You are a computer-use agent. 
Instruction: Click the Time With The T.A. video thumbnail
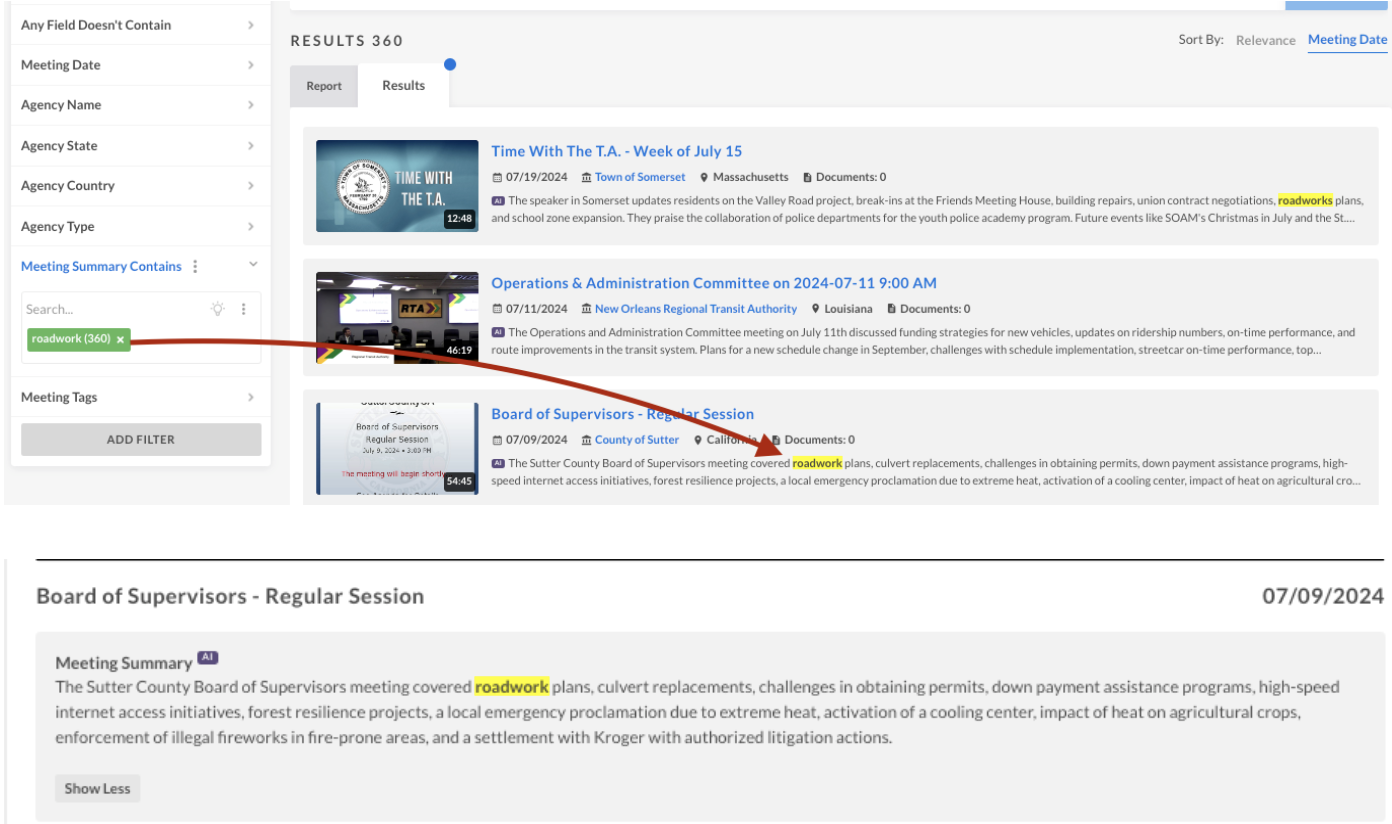[x=397, y=186]
